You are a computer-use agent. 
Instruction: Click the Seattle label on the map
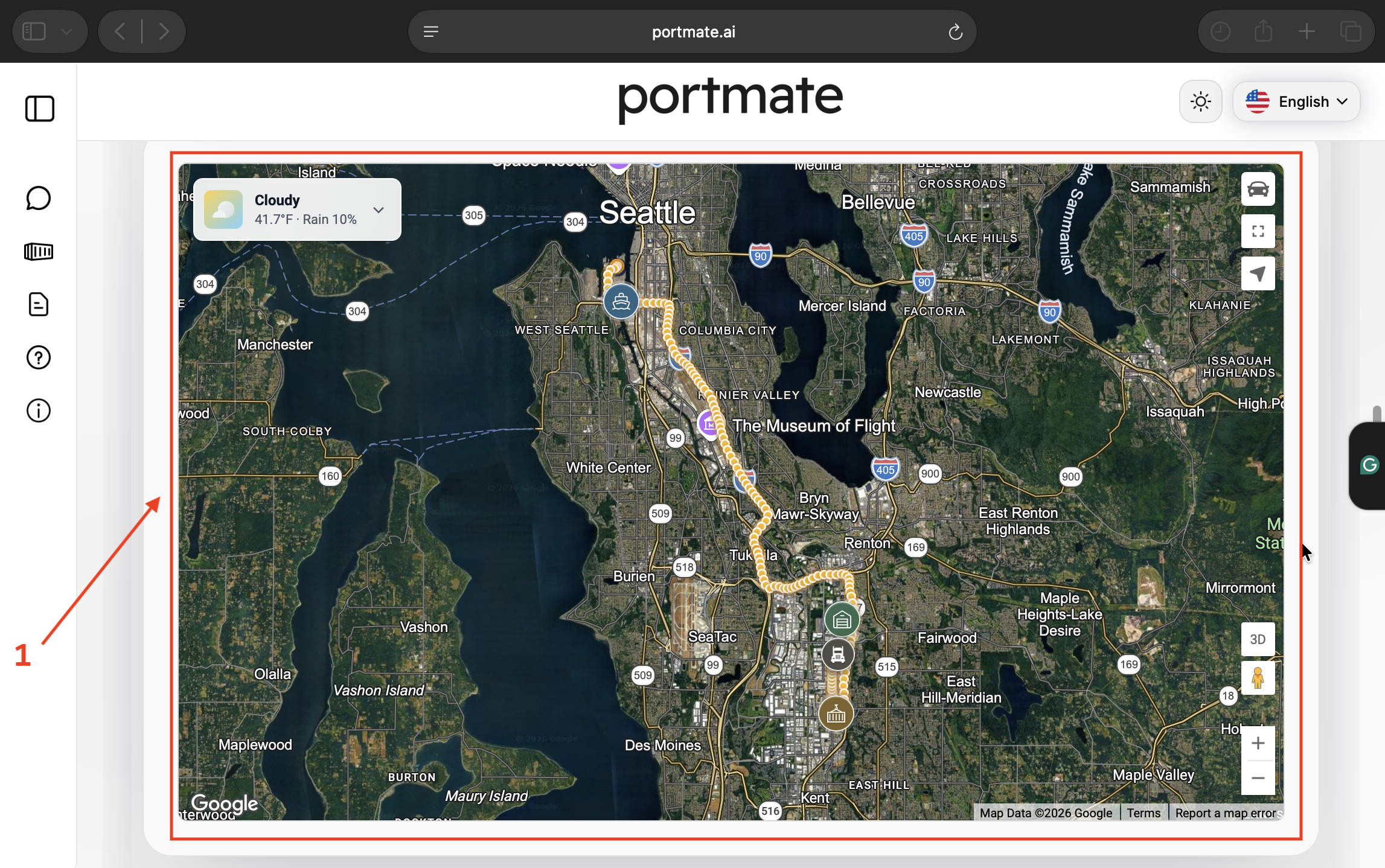click(x=647, y=212)
